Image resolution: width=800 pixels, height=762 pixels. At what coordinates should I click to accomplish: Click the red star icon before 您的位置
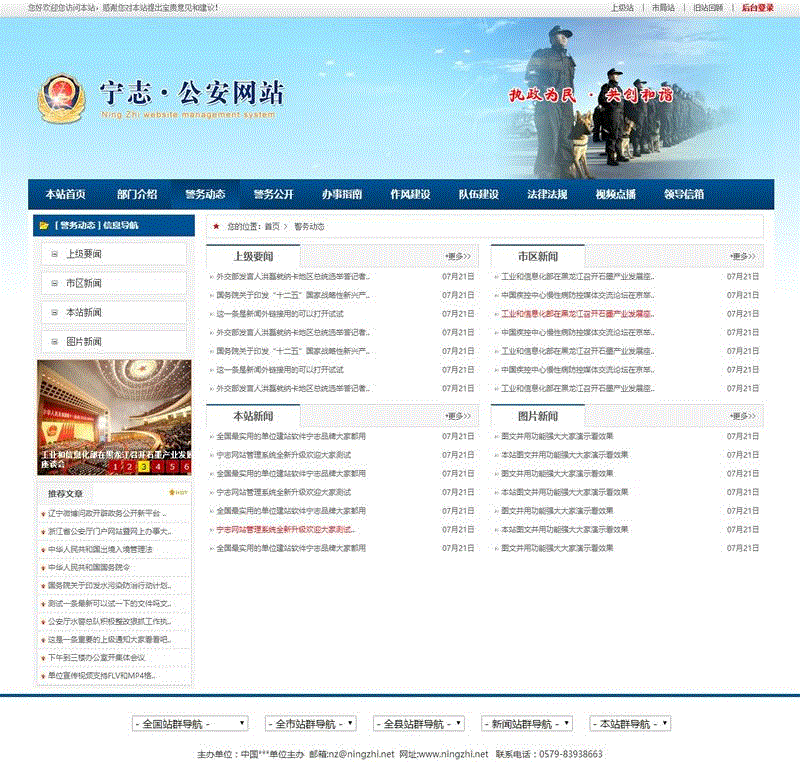[216, 226]
